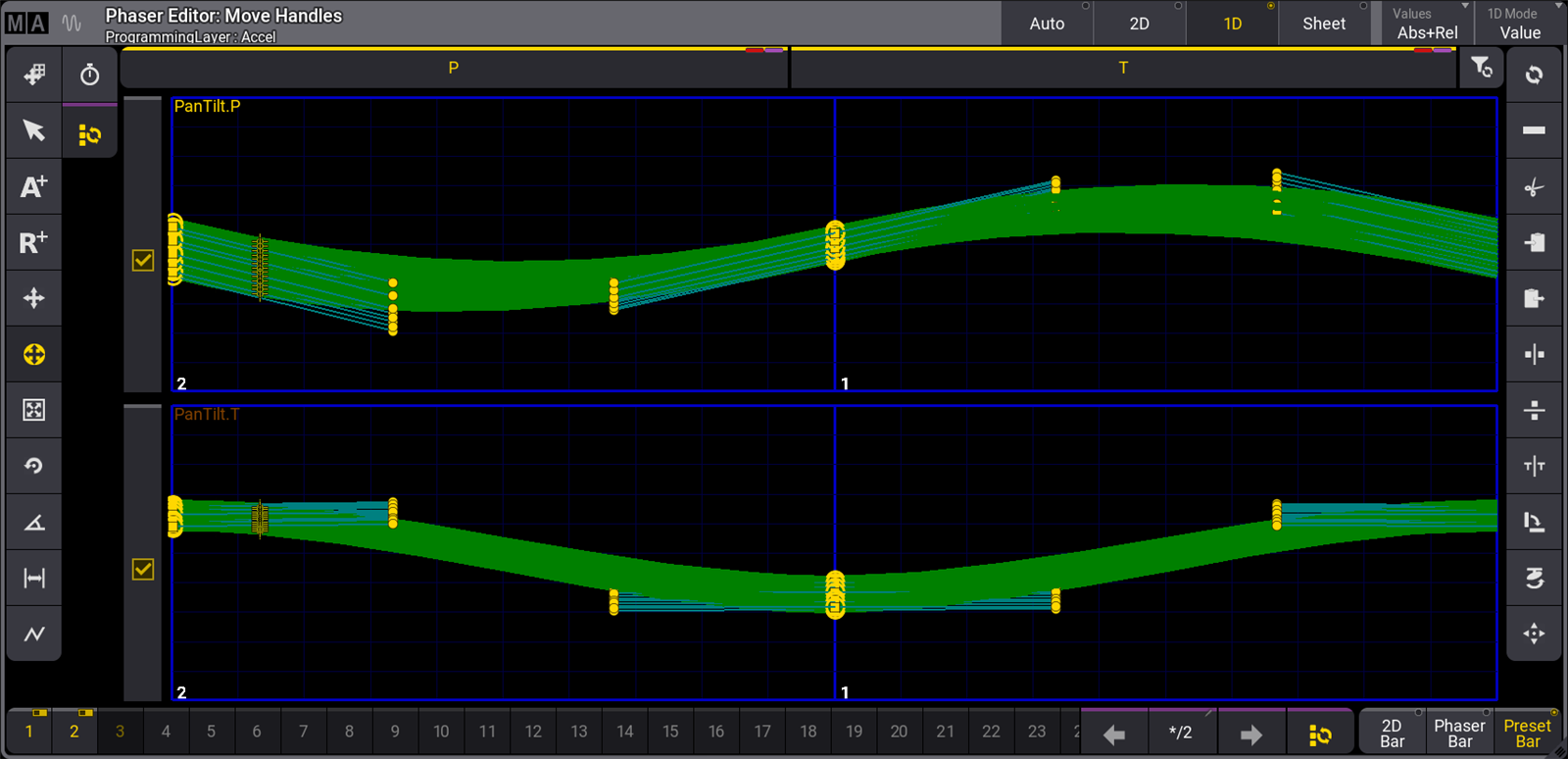Image resolution: width=1568 pixels, height=759 pixels.
Task: Click the scissors cut icon
Action: (x=1534, y=187)
